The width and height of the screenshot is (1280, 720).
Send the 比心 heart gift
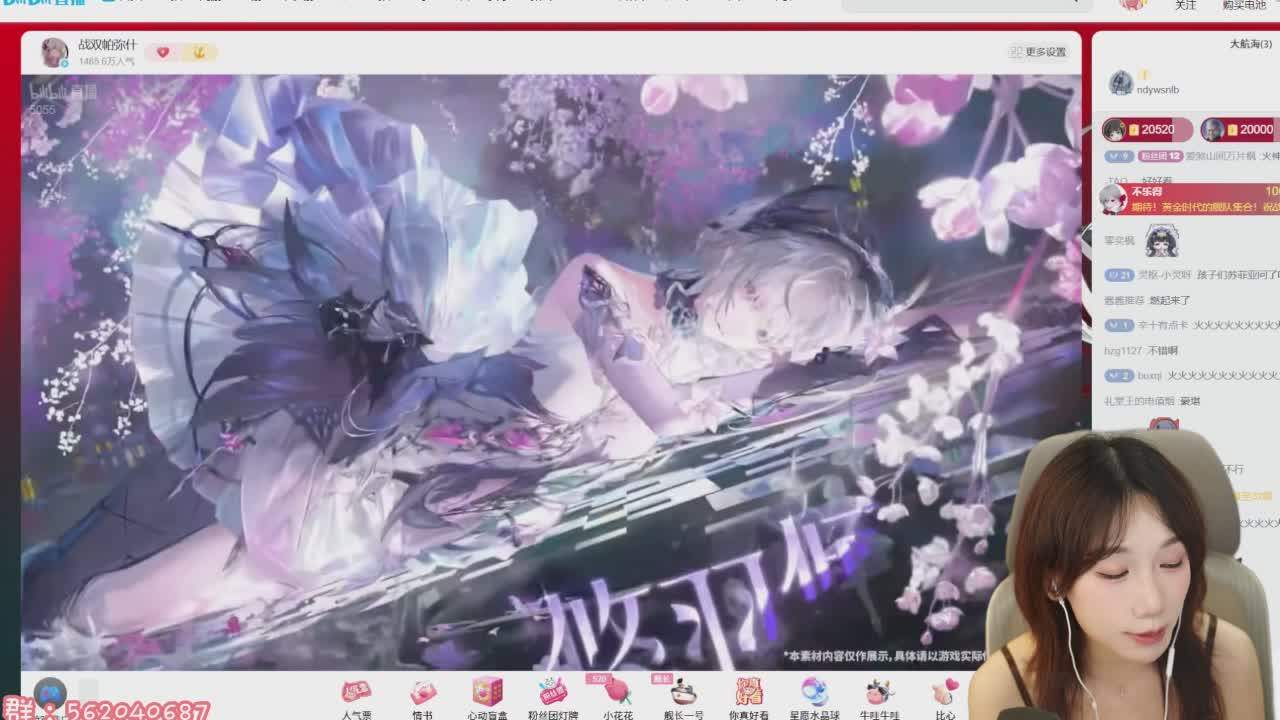(945, 700)
